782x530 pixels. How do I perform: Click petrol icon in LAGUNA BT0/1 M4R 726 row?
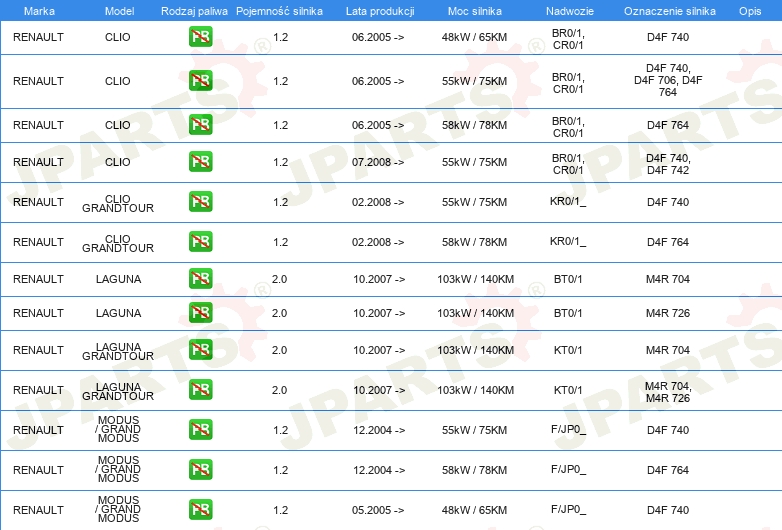pyautogui.click(x=200, y=313)
